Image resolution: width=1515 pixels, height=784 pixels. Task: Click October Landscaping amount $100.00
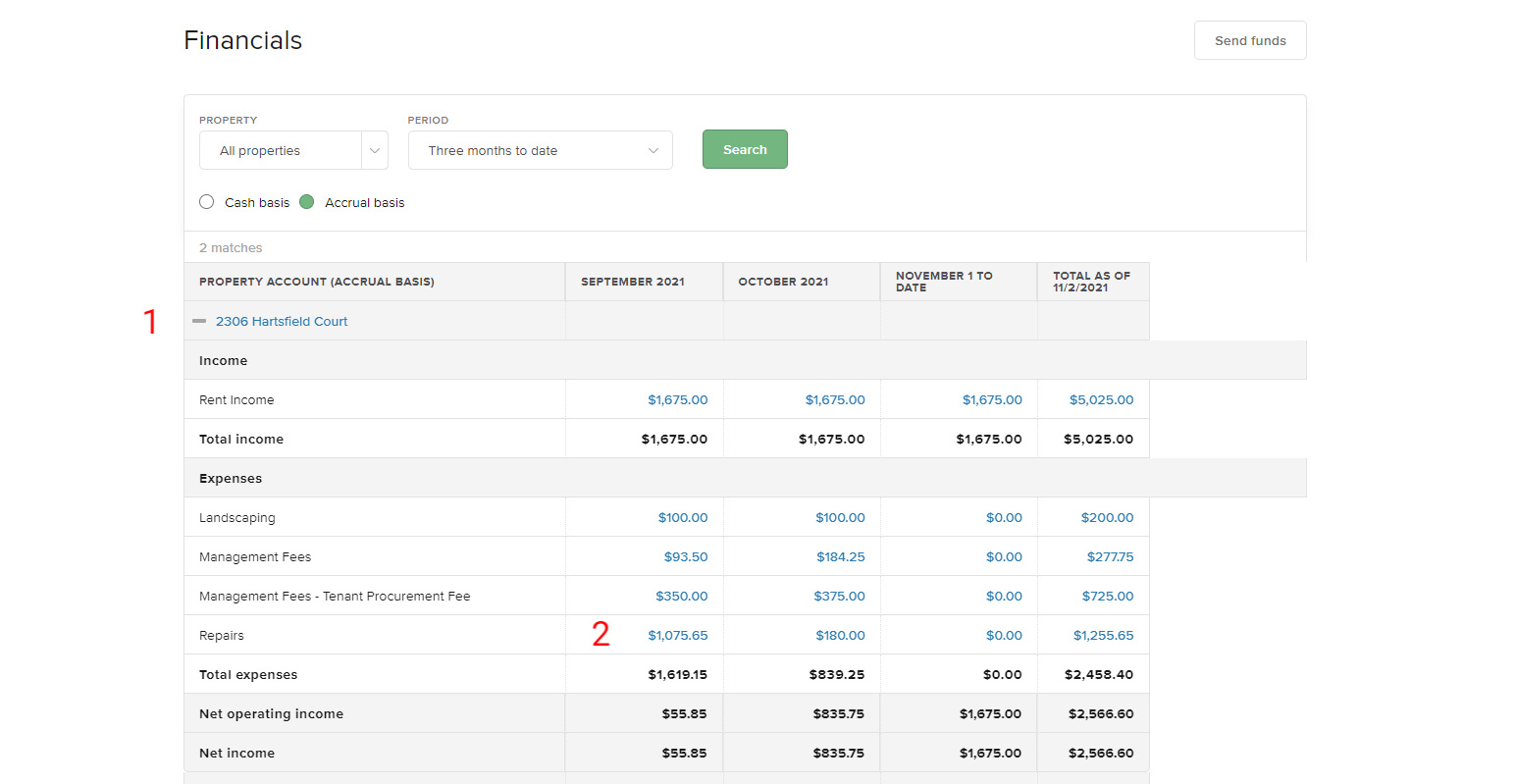pos(841,517)
